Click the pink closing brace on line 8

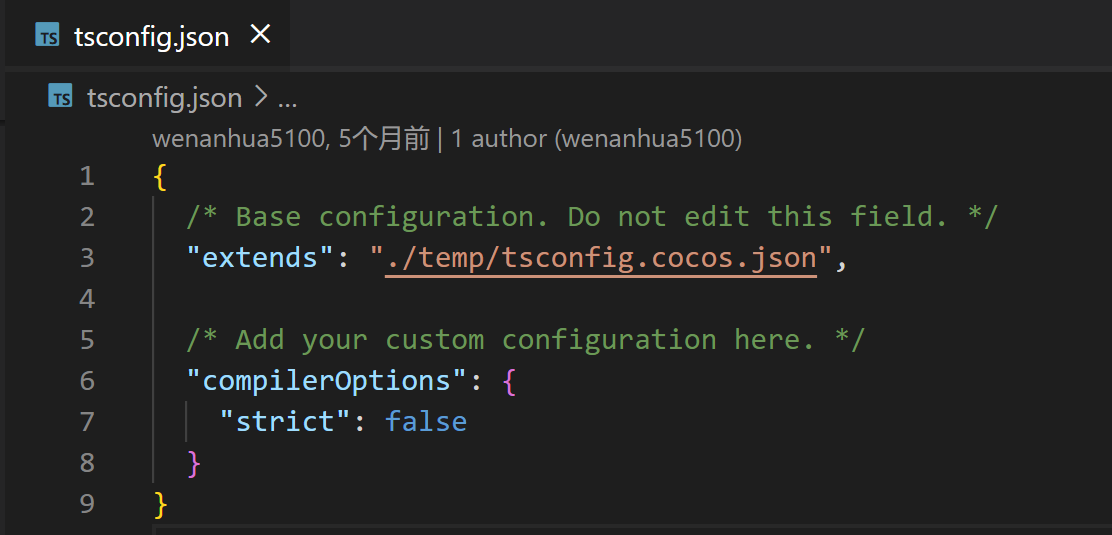tap(194, 463)
